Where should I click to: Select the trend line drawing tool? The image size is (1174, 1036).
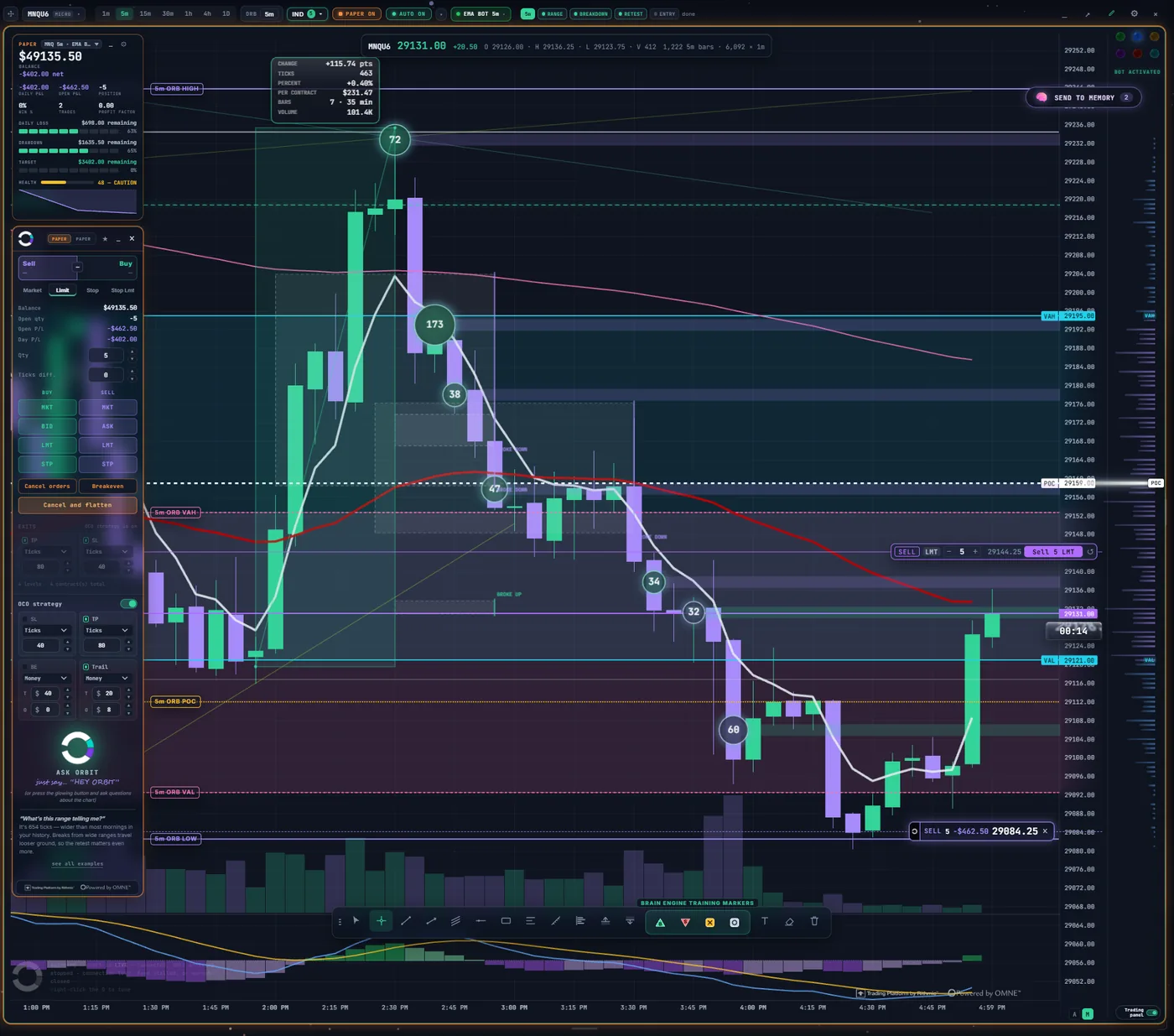406,921
